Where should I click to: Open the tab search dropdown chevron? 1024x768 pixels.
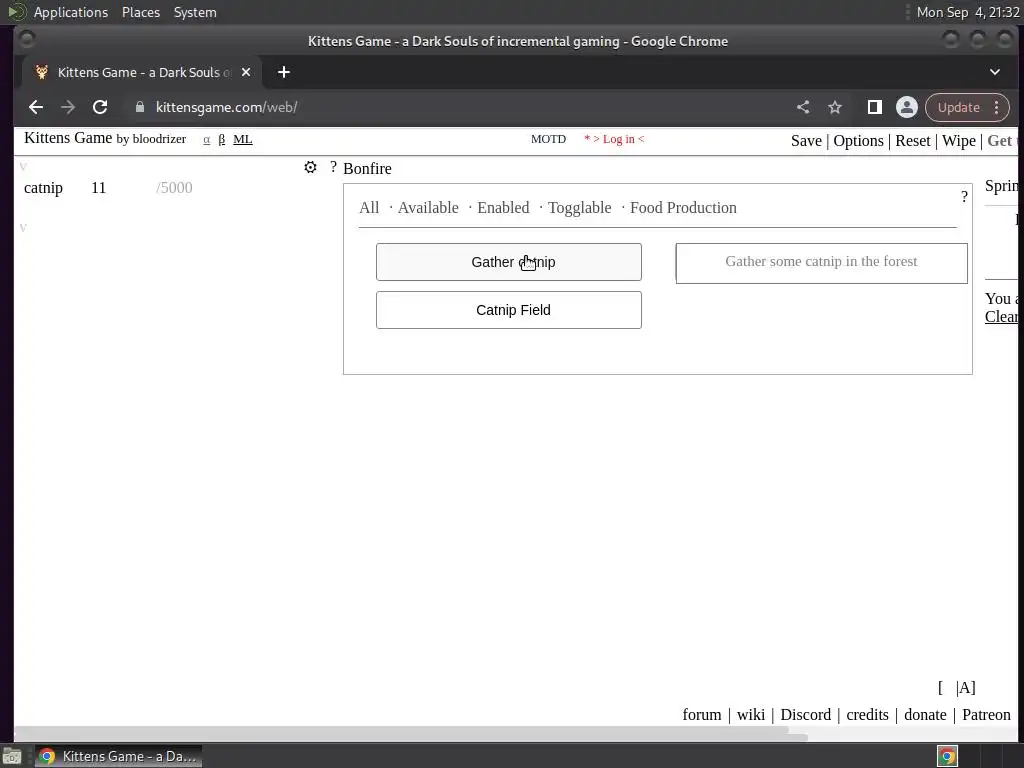click(x=995, y=72)
